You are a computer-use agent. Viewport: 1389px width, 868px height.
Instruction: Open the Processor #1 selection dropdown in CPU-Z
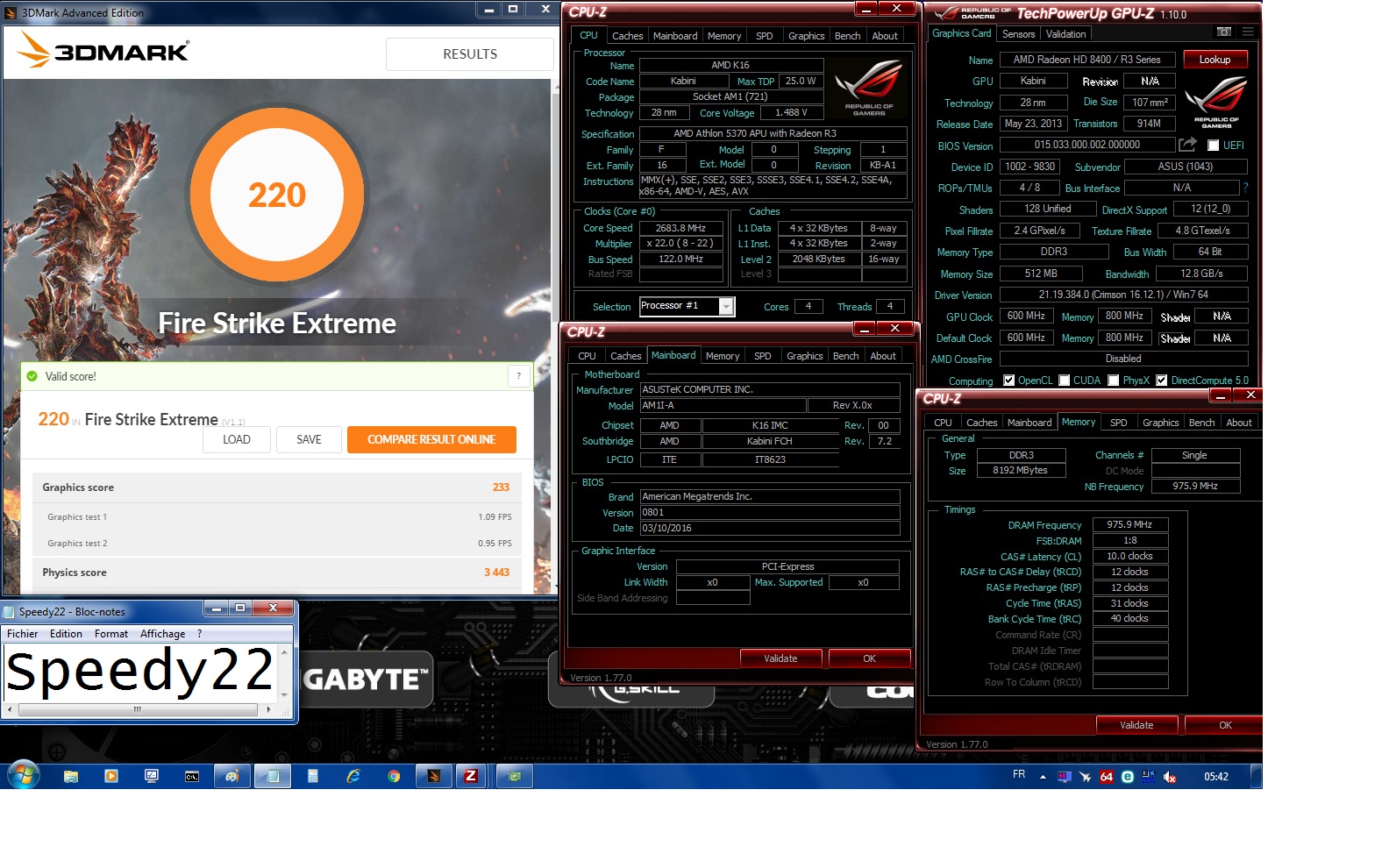pyautogui.click(x=726, y=306)
